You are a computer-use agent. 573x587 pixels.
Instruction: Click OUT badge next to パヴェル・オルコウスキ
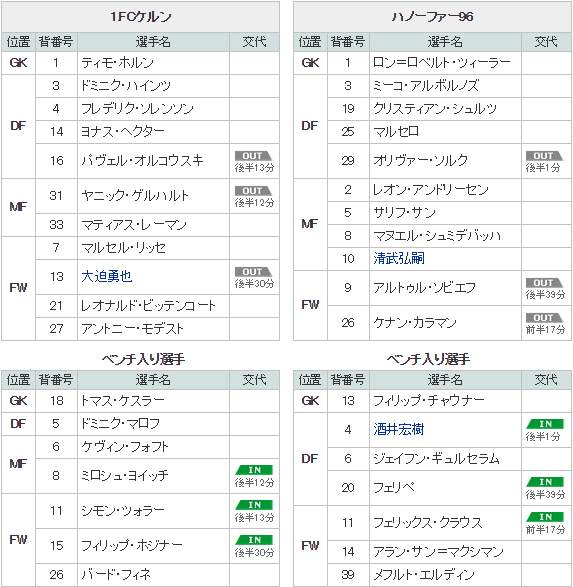click(x=253, y=156)
